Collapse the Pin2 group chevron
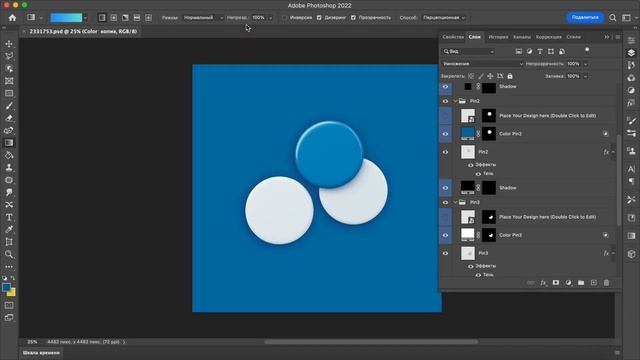Image resolution: width=640 pixels, height=360 pixels. click(455, 101)
